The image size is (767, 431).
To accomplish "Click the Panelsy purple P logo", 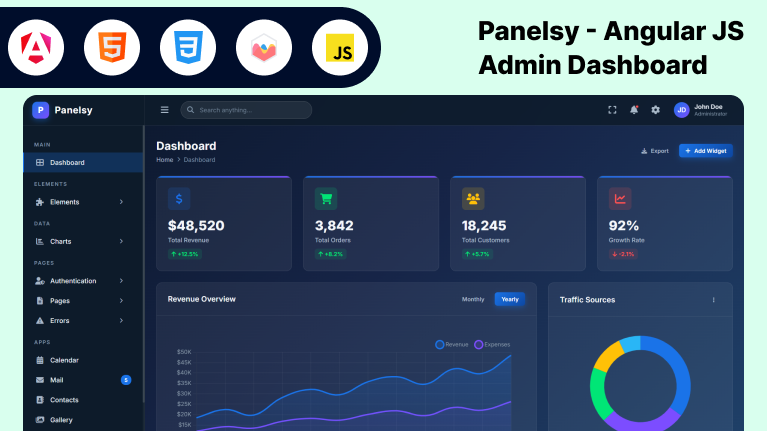I will click(x=41, y=110).
